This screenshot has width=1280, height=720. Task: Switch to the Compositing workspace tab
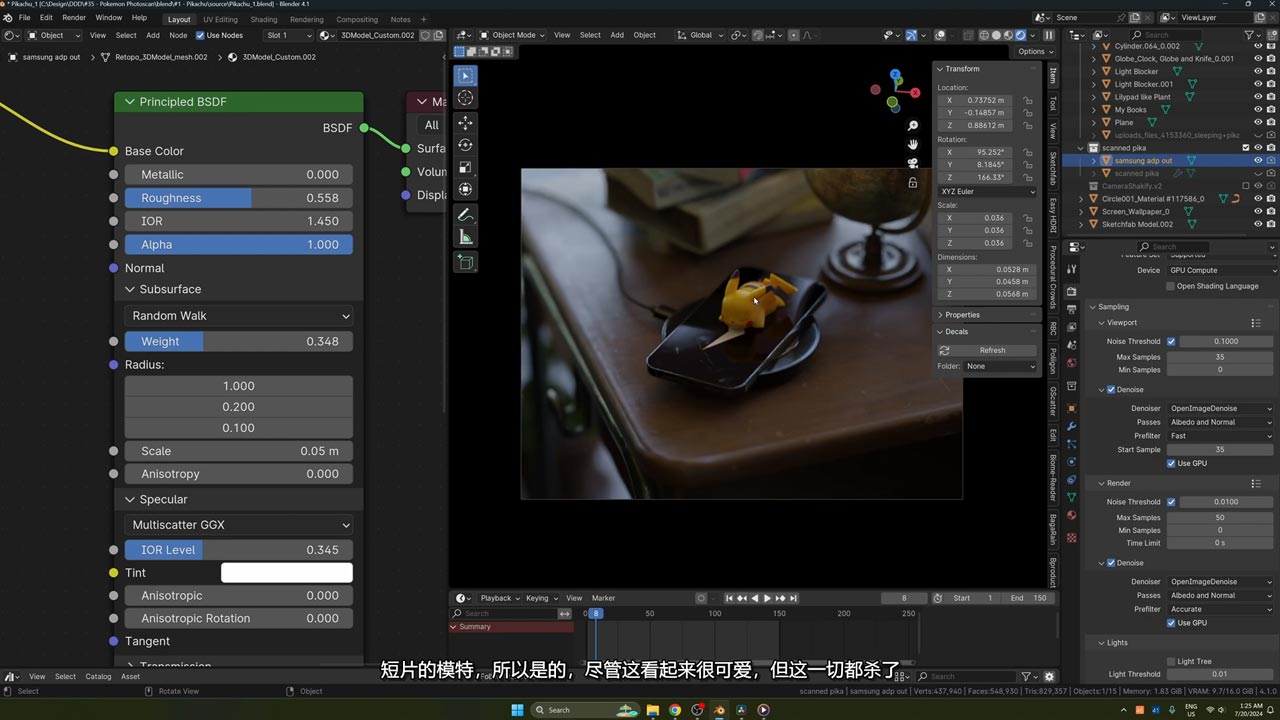pyautogui.click(x=357, y=19)
